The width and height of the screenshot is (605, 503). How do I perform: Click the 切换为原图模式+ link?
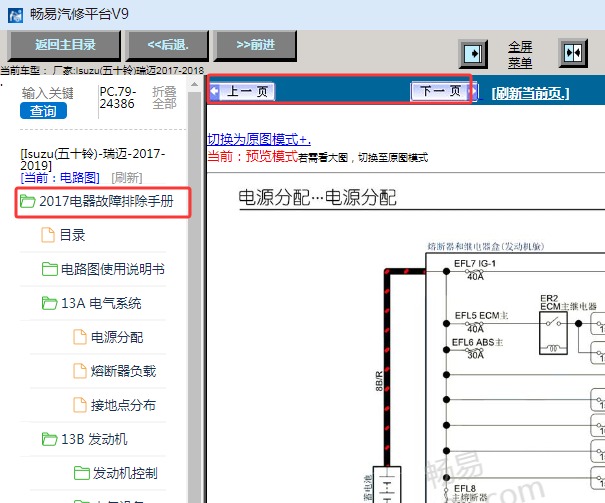coord(259,139)
